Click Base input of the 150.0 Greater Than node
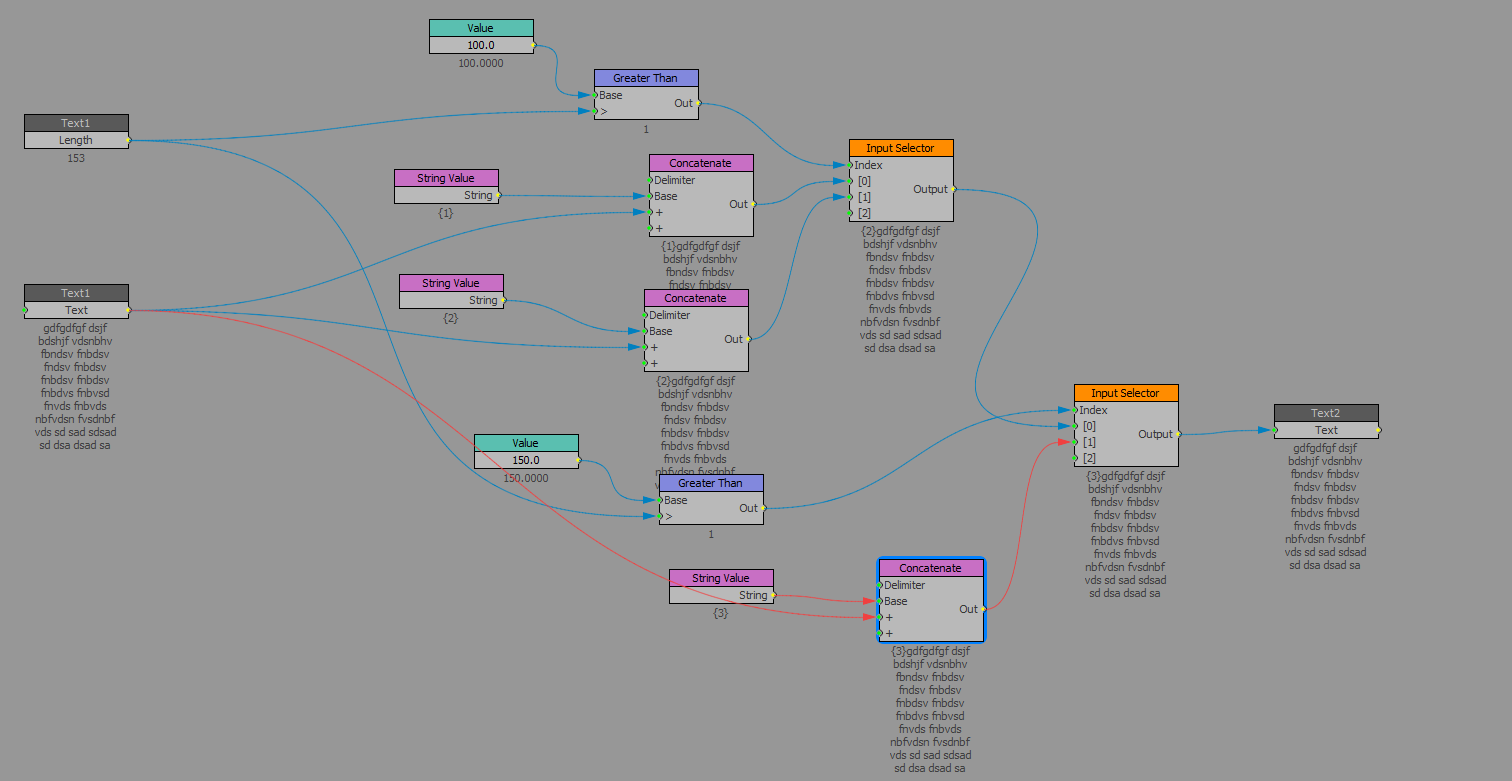Viewport: 1512px width, 781px height. (x=660, y=500)
